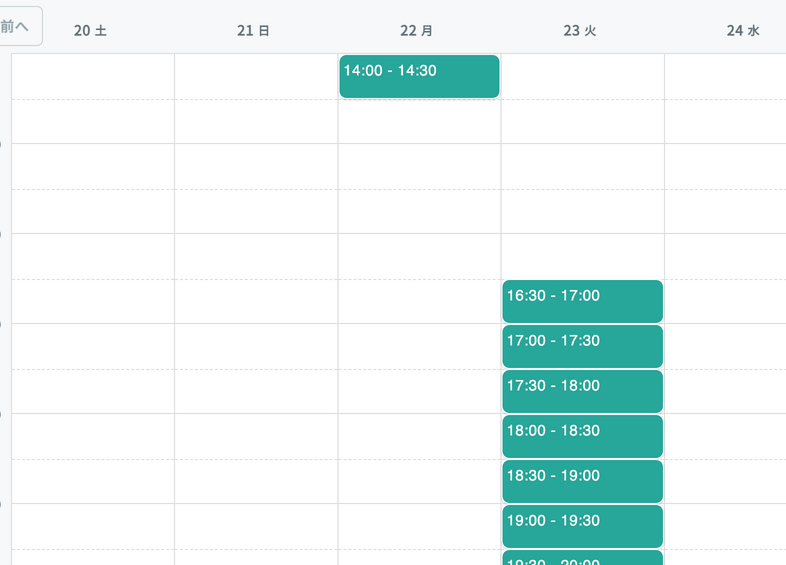Book the 18:00 - 18:30 time slot
Screen dimensions: 786x565
tap(582, 436)
